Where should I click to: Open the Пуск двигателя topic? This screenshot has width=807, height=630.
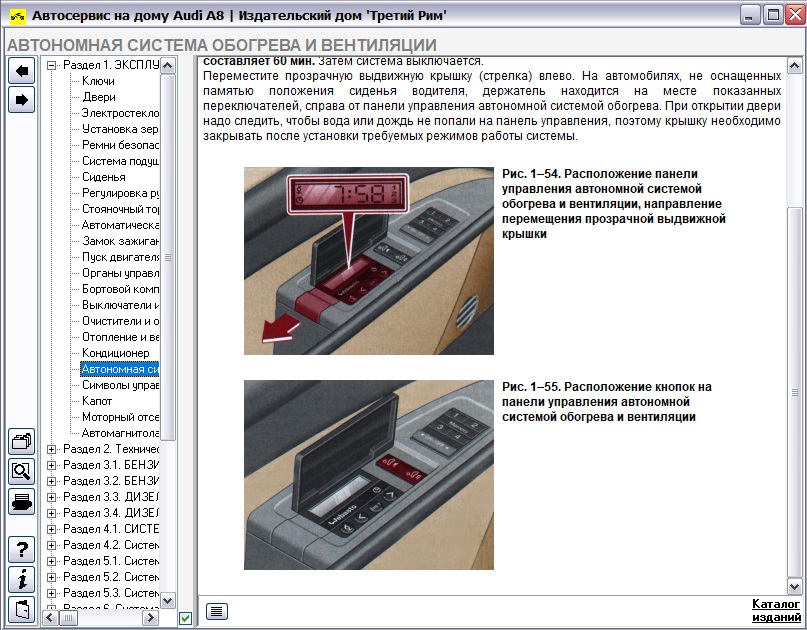click(120, 257)
